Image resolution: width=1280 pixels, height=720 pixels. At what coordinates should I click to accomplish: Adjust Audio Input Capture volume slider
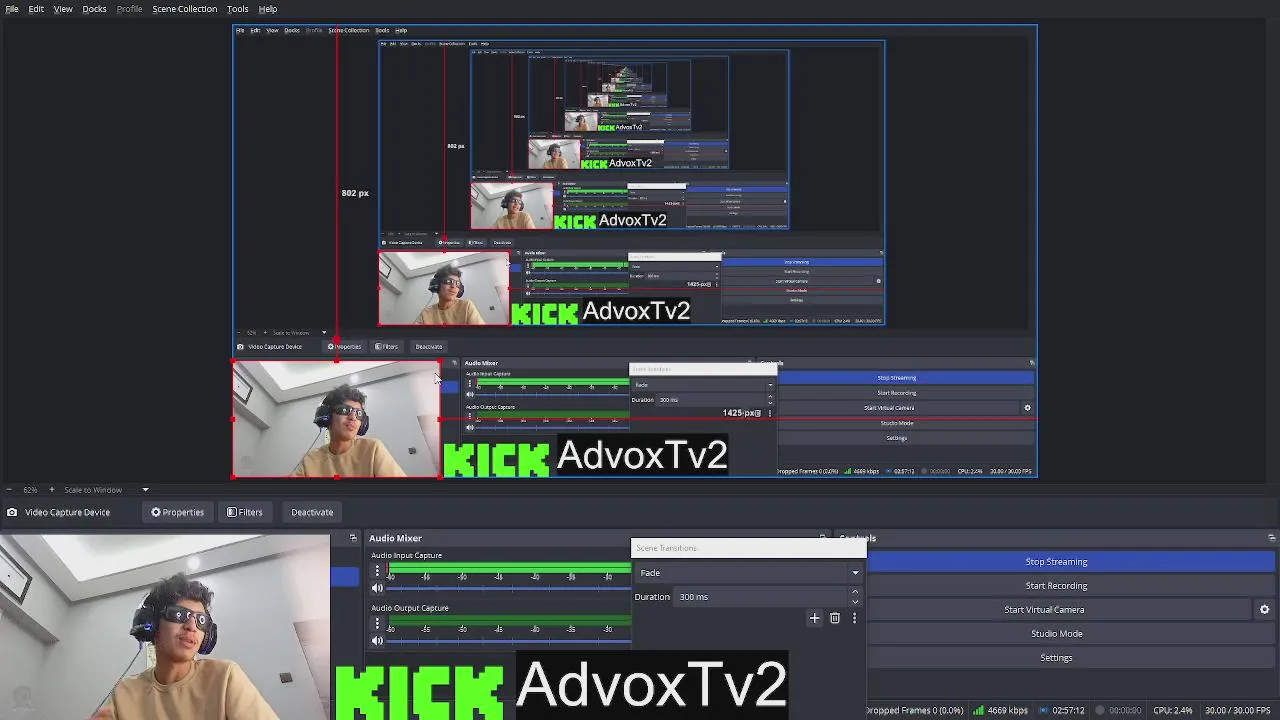tap(510, 588)
